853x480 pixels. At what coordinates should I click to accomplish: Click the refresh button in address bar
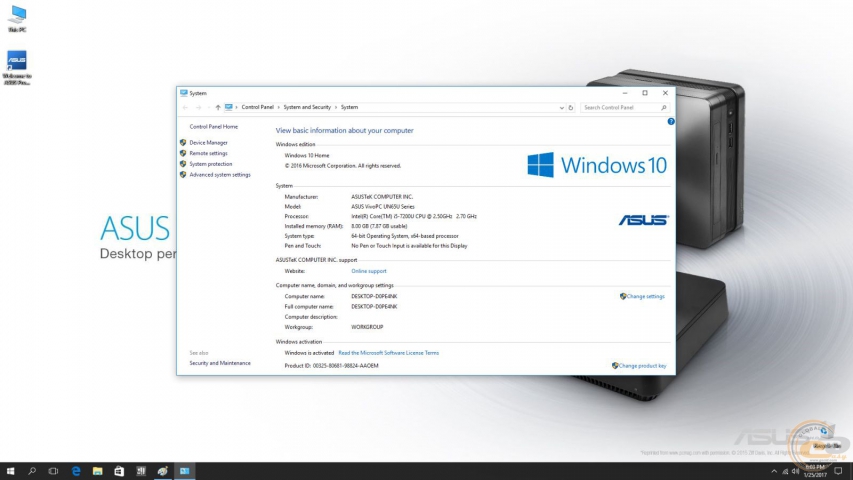(x=571, y=108)
